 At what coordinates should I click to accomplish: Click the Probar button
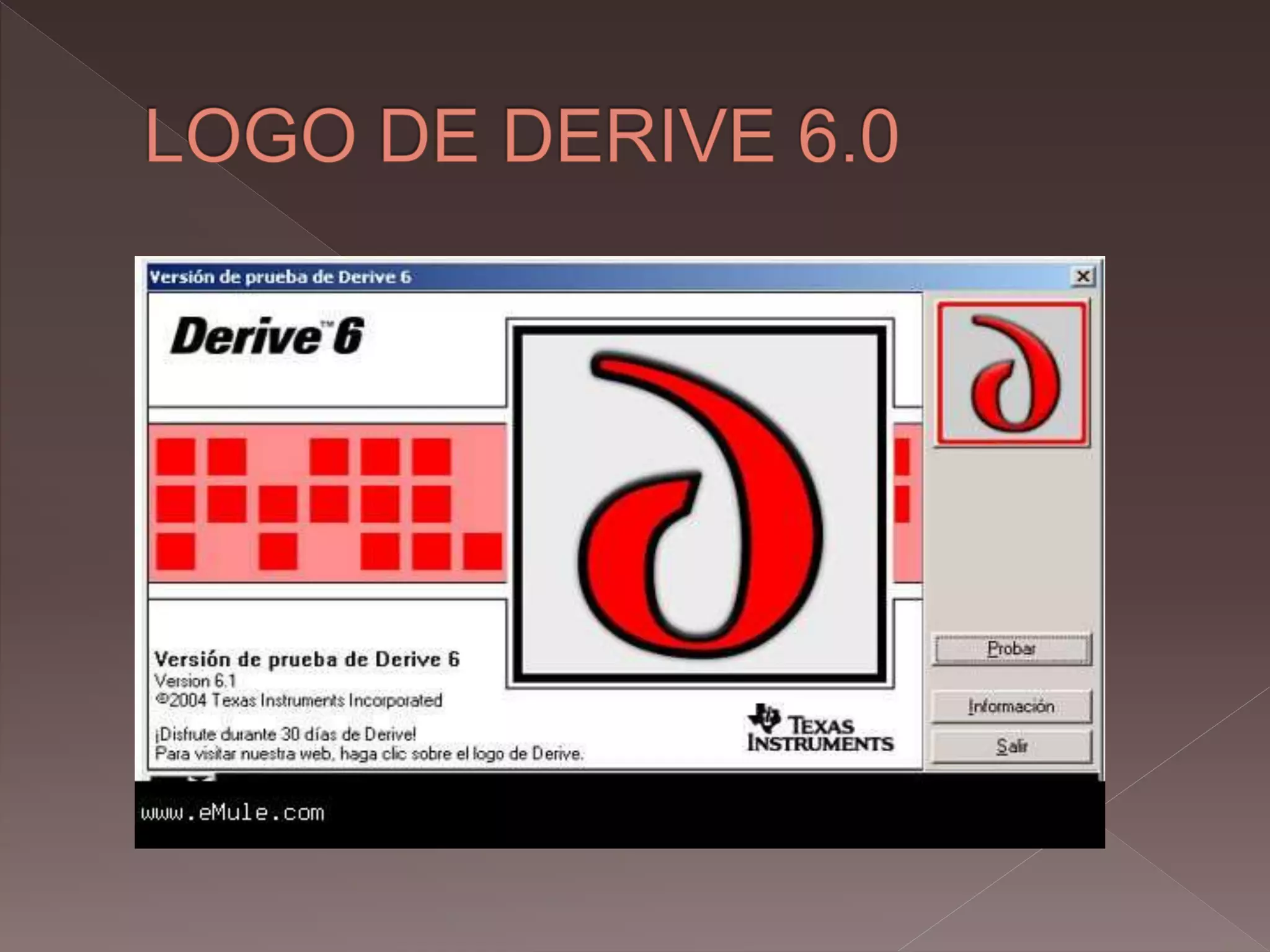pyautogui.click(x=1011, y=649)
